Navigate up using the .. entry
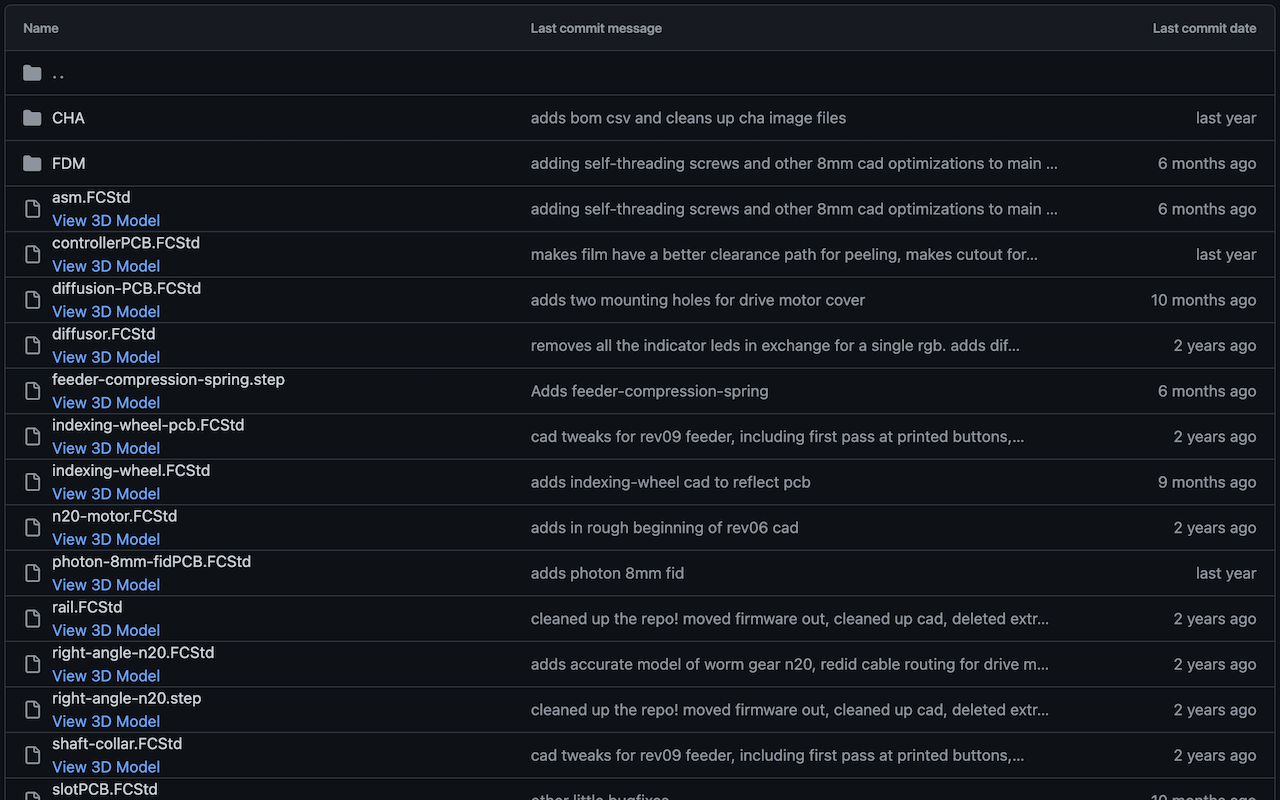Viewport: 1280px width, 800px height. (x=57, y=72)
